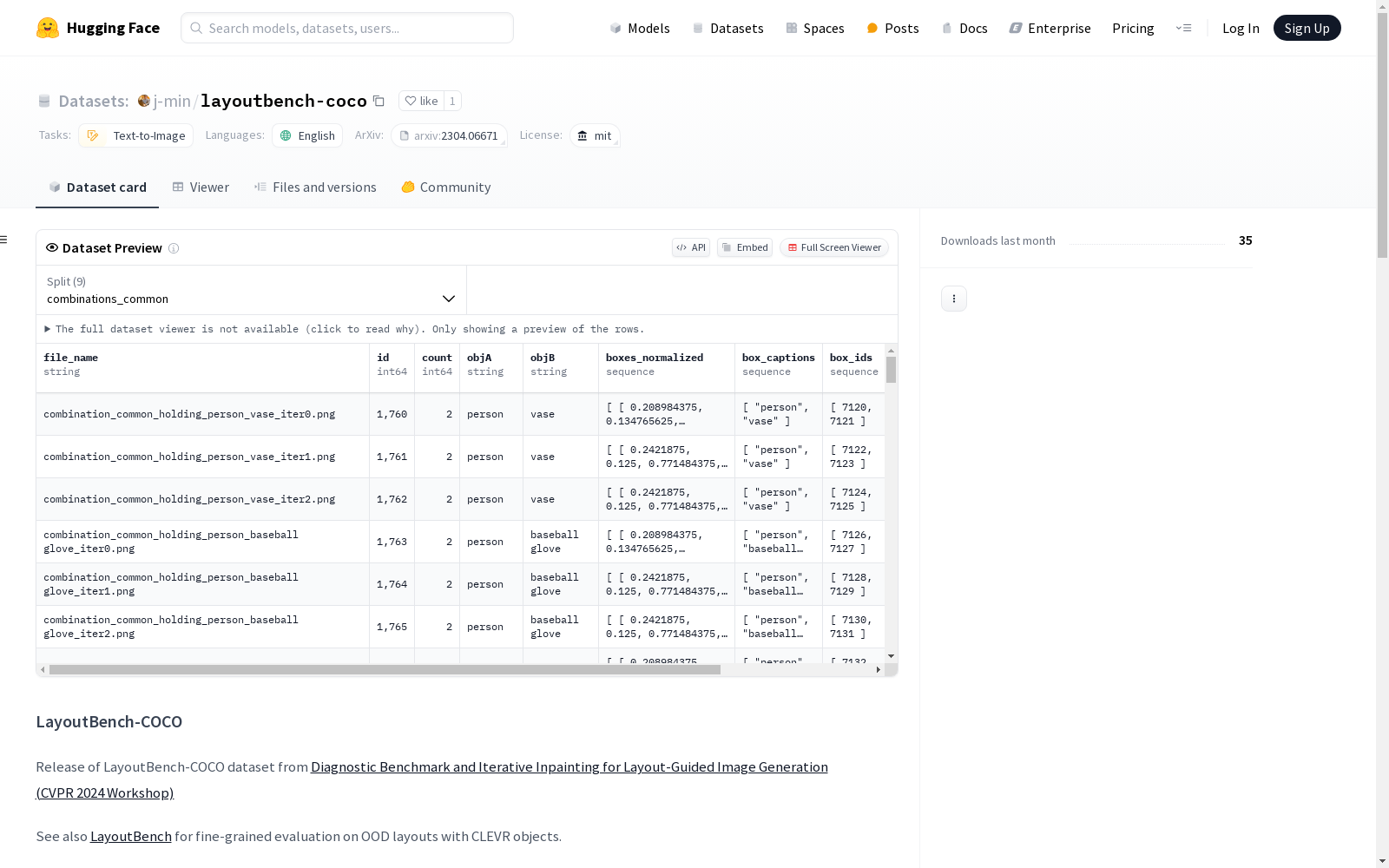Open the API button in Dataset Preview

691,247
